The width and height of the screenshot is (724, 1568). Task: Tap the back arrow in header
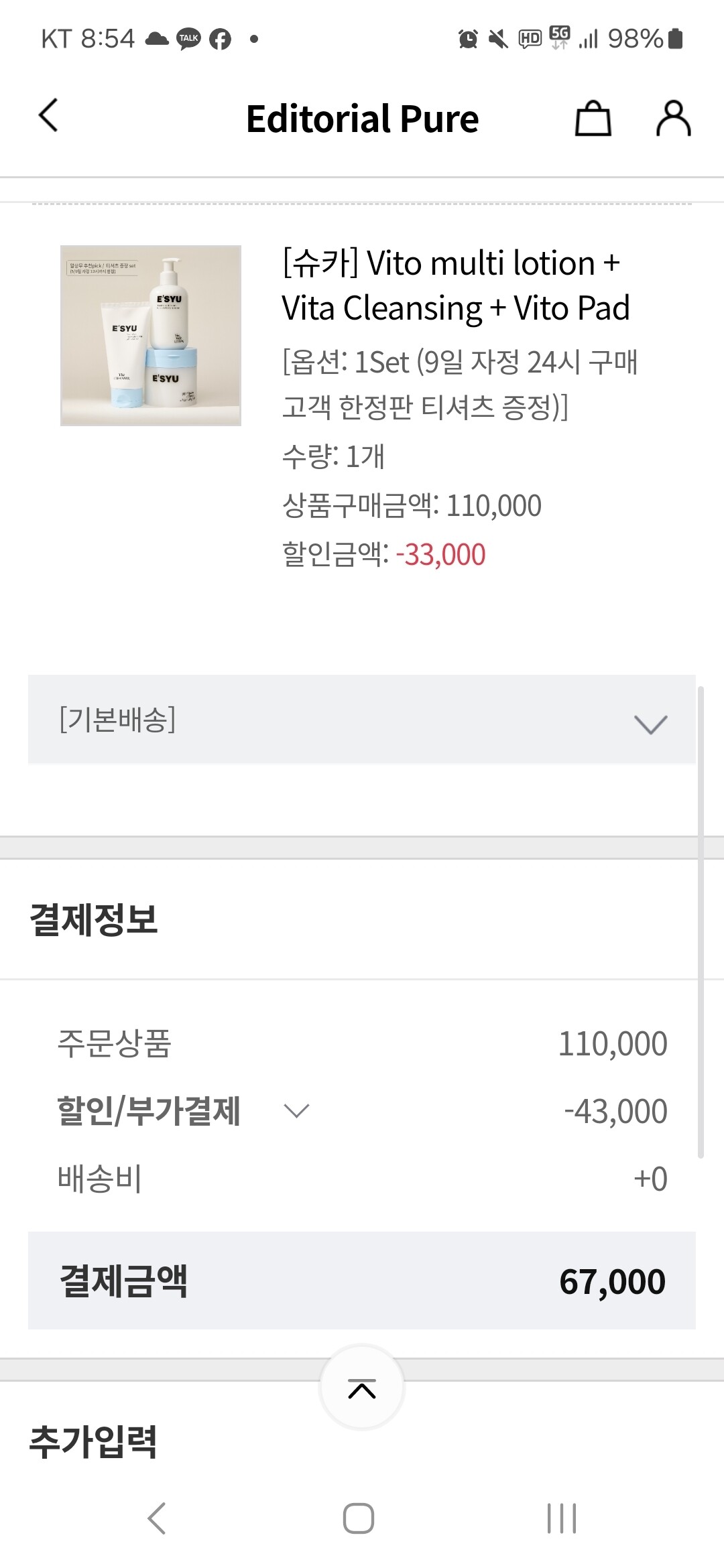[48, 116]
